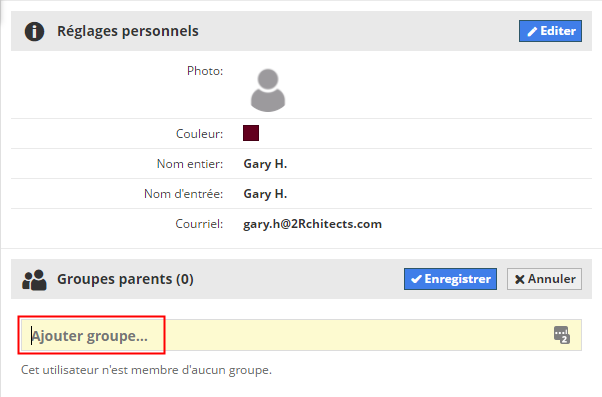The width and height of the screenshot is (602, 397).
Task: Click the checkmark icon in Enregistrer
Action: coord(416,279)
